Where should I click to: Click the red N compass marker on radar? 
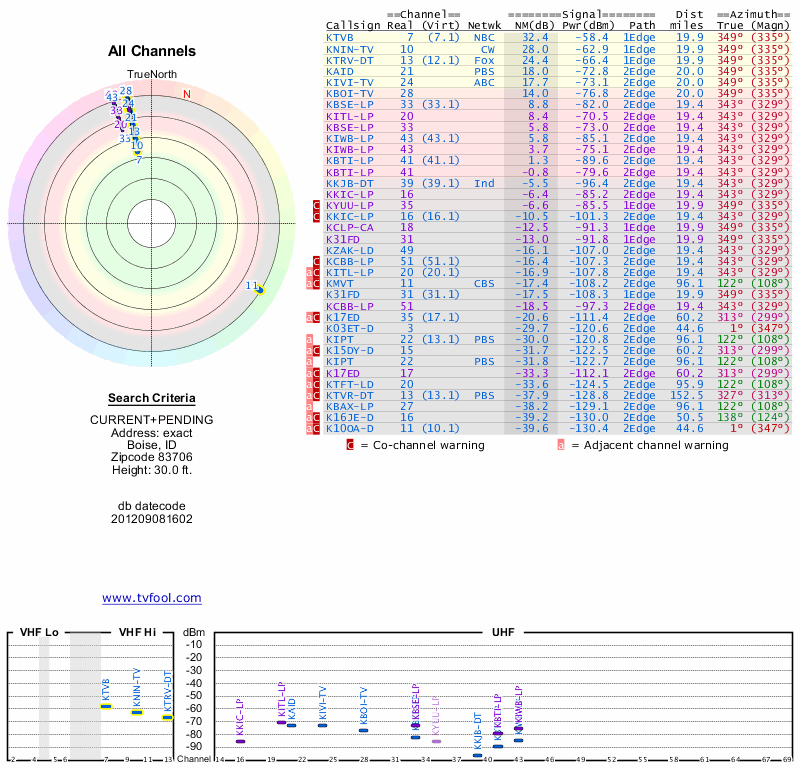click(x=186, y=95)
